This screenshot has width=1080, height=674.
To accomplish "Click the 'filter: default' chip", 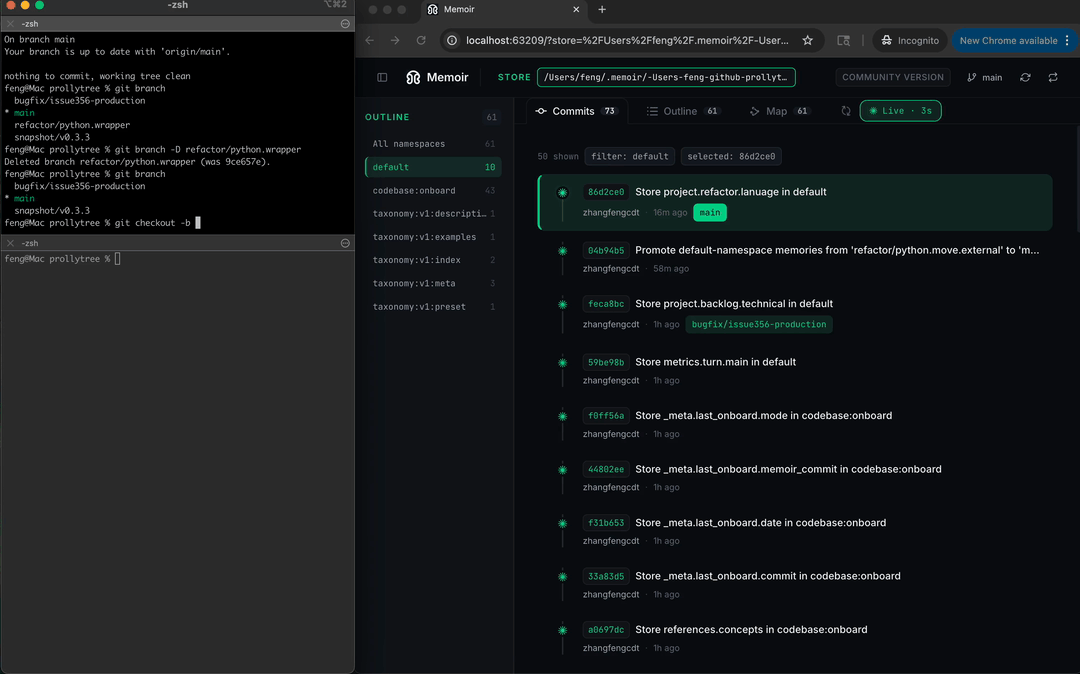I will pyautogui.click(x=630, y=156).
